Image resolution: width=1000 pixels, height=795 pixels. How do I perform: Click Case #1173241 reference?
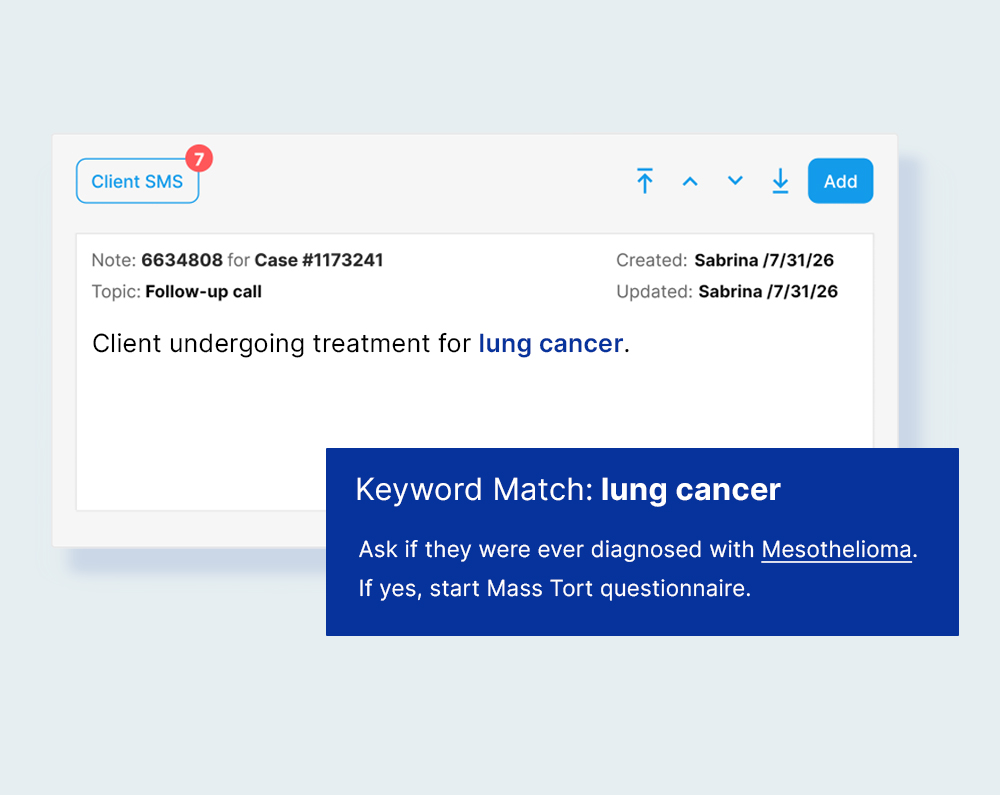(318, 260)
